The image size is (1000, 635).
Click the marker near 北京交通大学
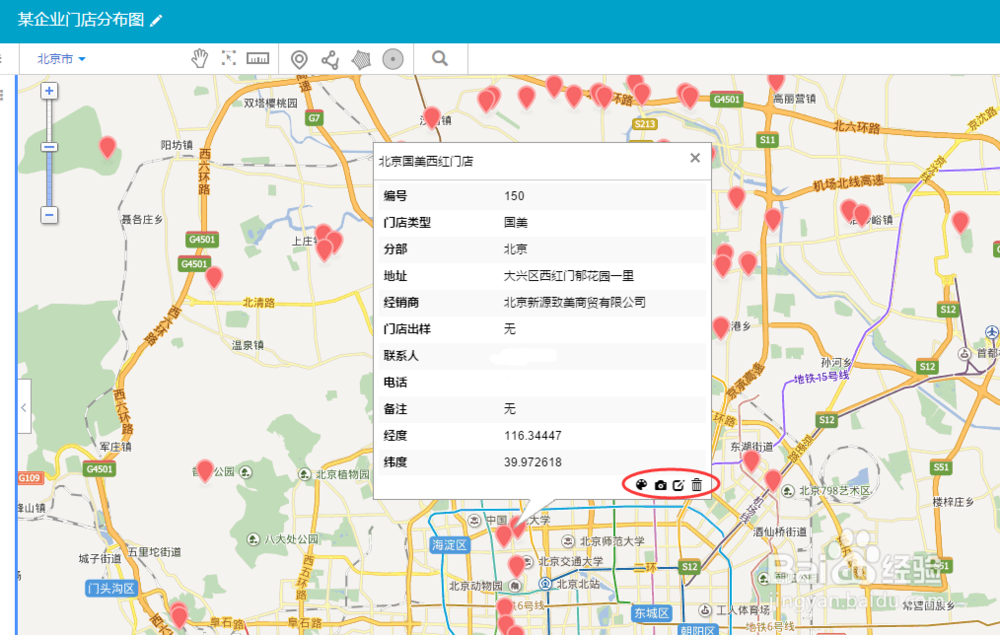coord(517,565)
